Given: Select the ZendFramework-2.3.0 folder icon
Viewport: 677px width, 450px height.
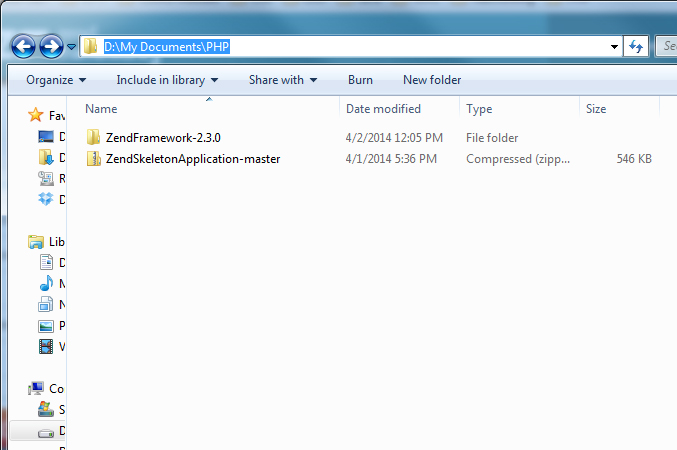Looking at the screenshot, I should coord(93,137).
